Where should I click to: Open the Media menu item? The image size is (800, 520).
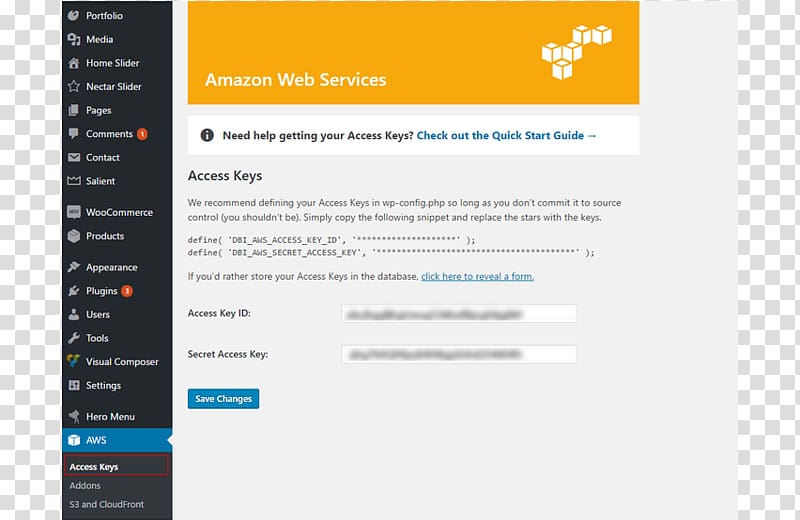(99, 39)
